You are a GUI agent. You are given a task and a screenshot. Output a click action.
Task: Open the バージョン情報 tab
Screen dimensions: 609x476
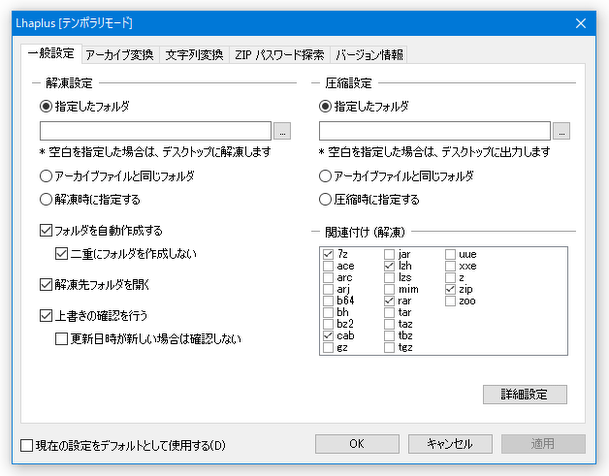point(369,55)
